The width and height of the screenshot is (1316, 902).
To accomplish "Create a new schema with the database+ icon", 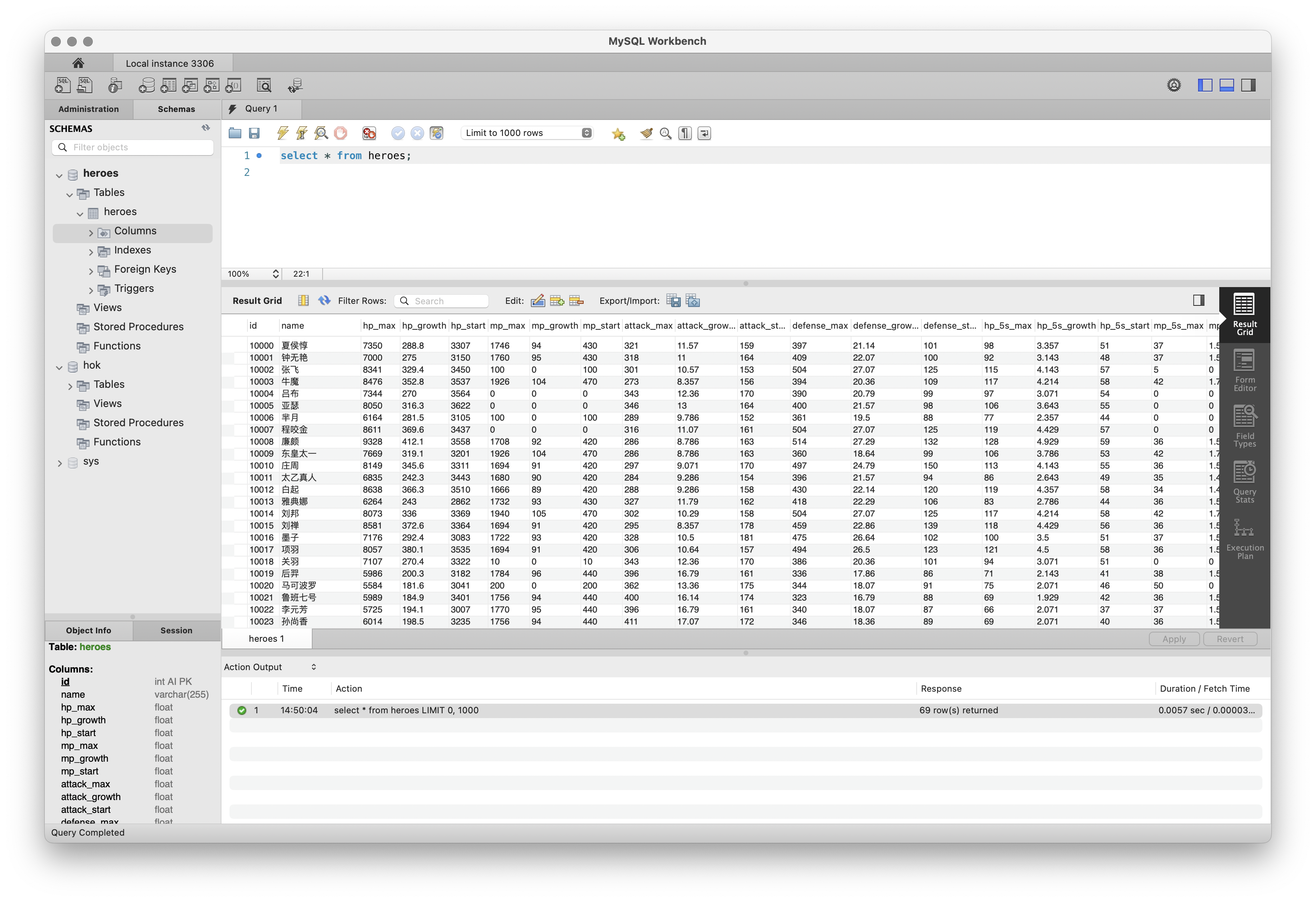I will [147, 85].
